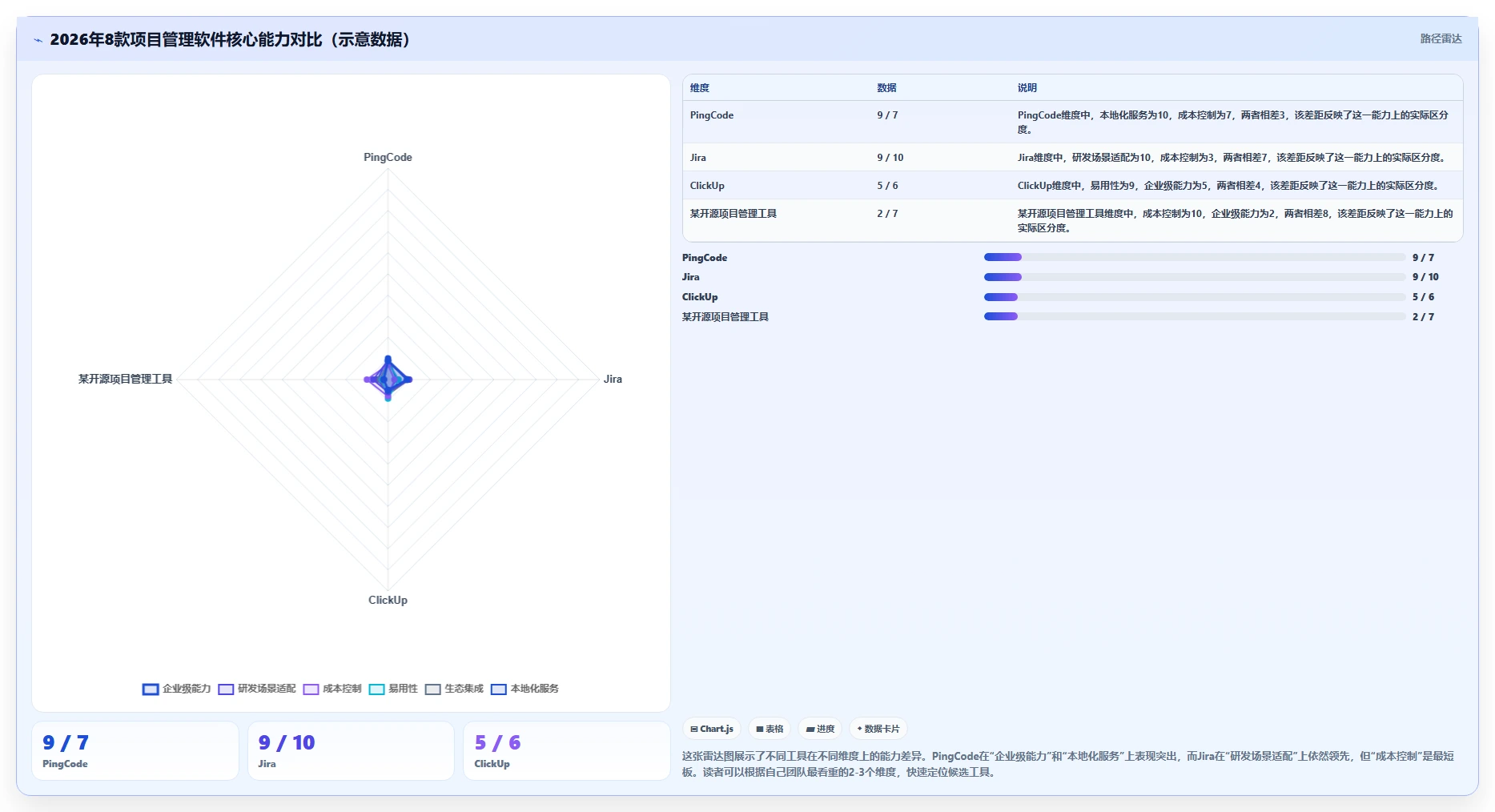Viewport: 1495px width, 812px height.
Task: Click the page title 2026年8款项目管理软件核心能力对比
Action: (x=231, y=40)
